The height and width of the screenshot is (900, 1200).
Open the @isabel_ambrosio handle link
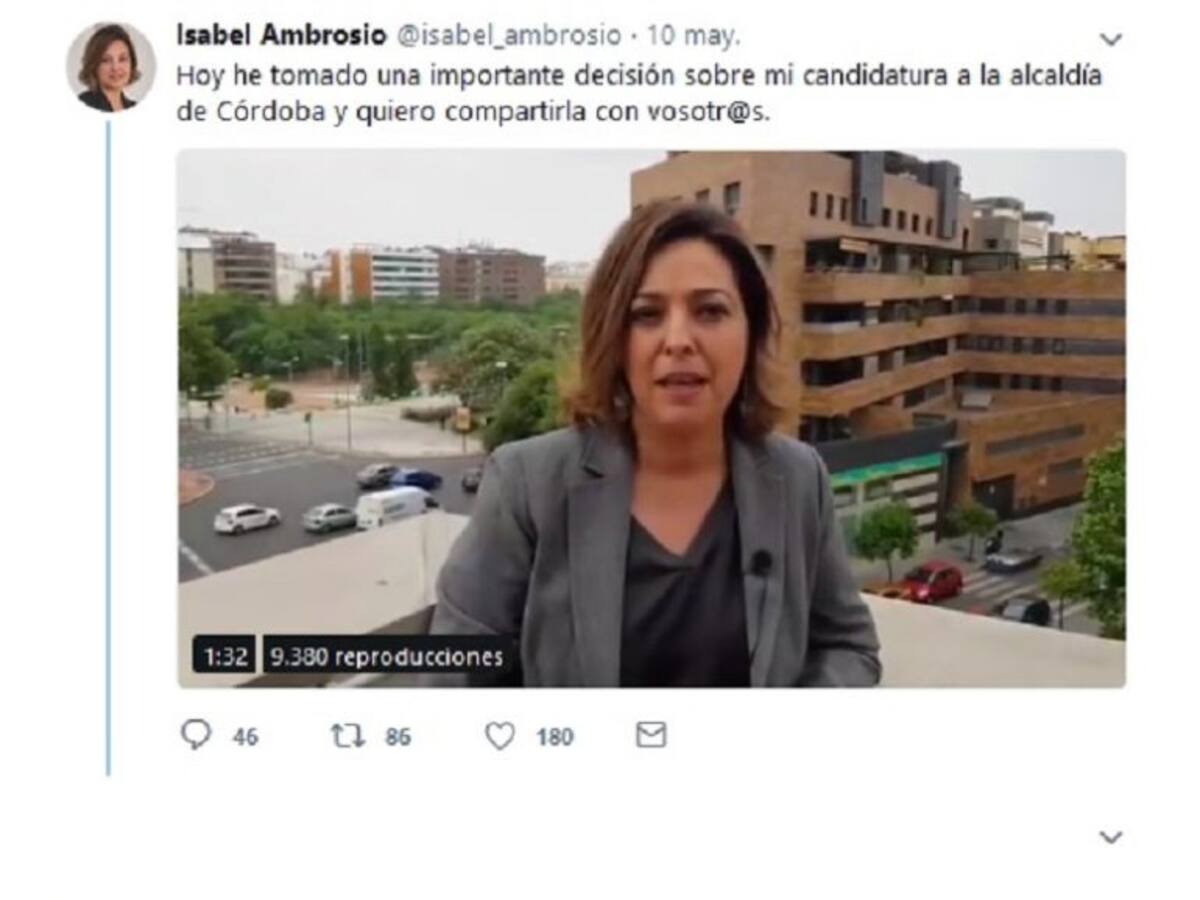pyautogui.click(x=508, y=35)
